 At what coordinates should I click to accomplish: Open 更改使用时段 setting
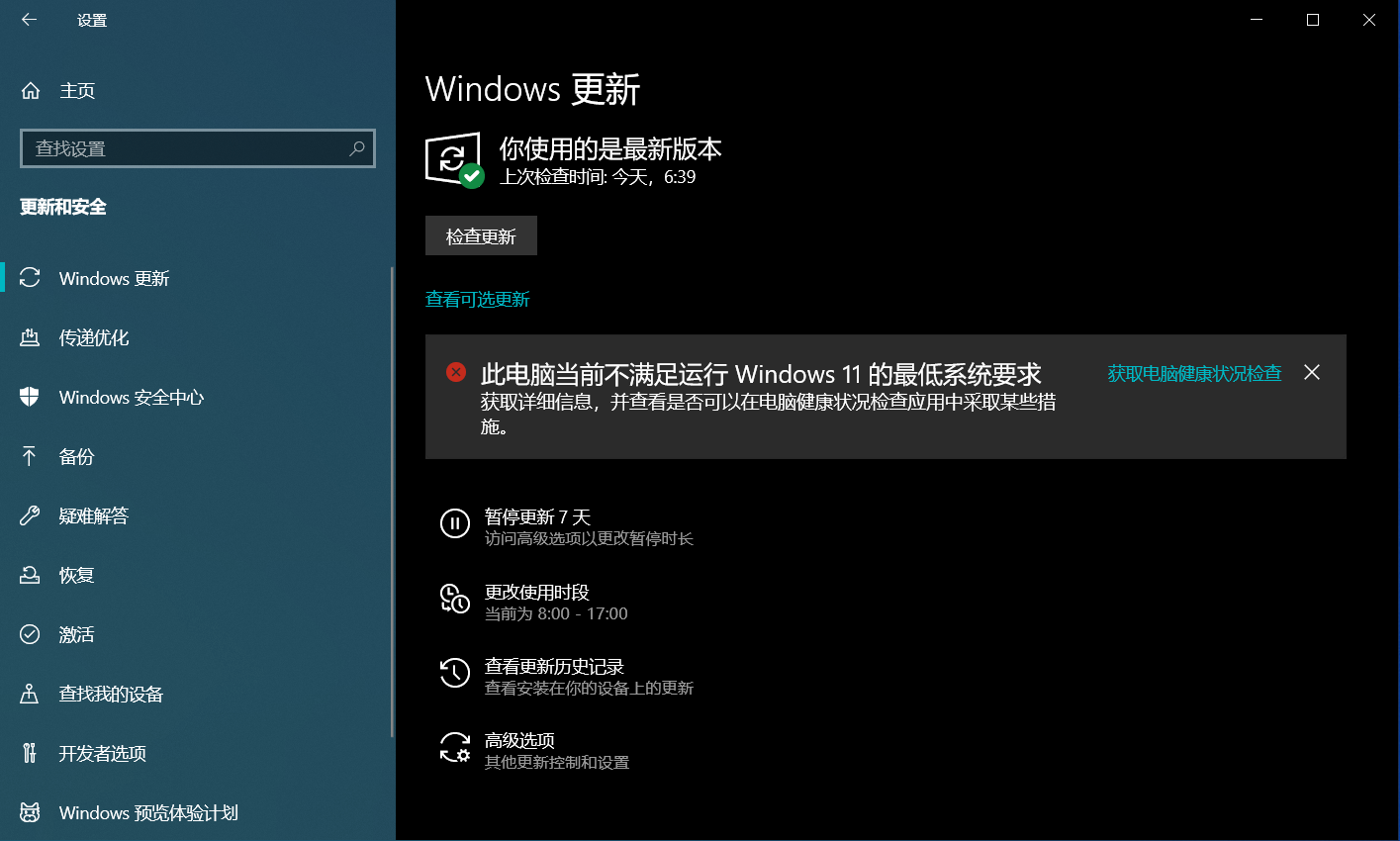coord(534,602)
